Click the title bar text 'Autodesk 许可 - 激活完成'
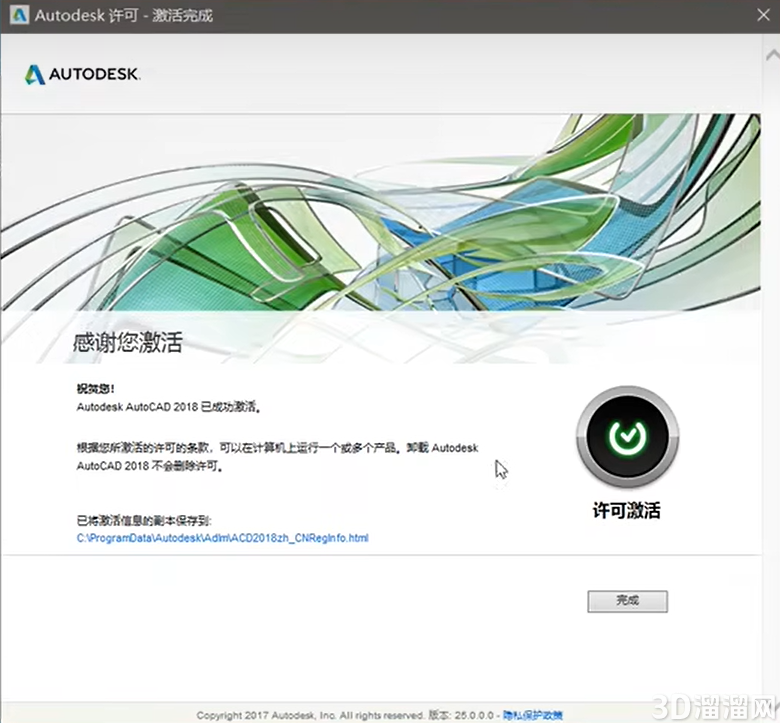 (124, 15)
